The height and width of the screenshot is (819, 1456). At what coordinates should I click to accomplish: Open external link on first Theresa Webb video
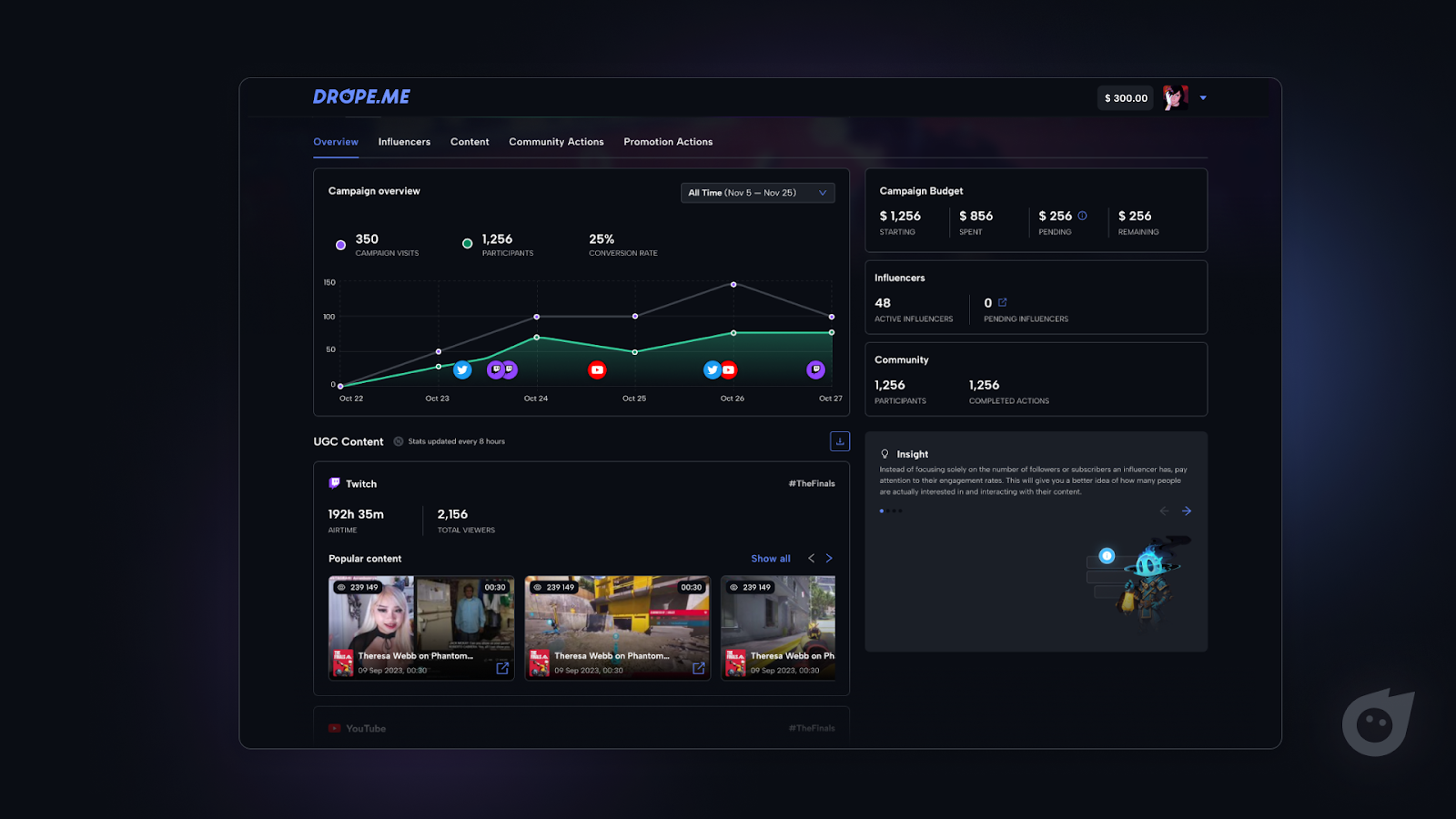click(502, 668)
